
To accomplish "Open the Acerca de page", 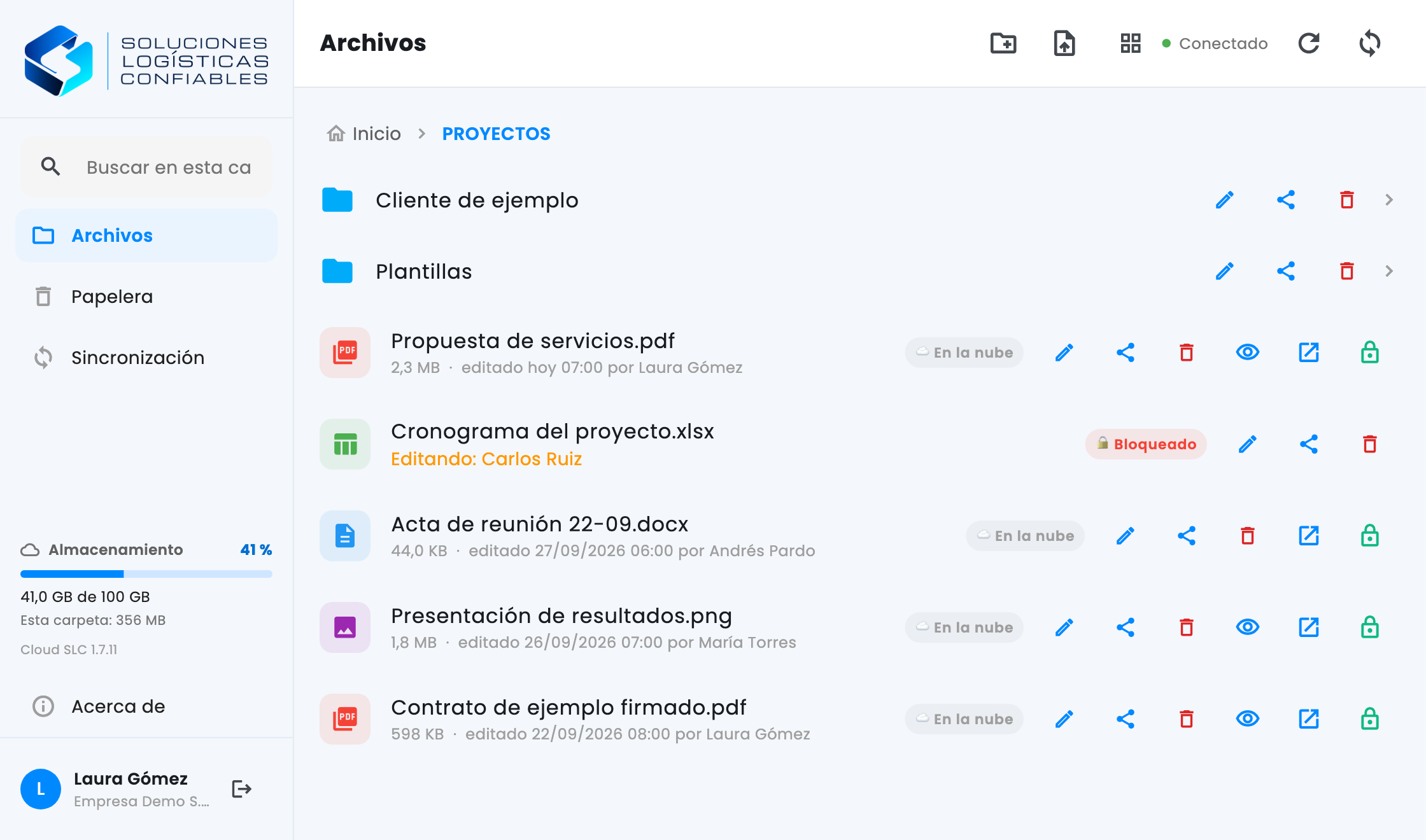I will pos(146,706).
